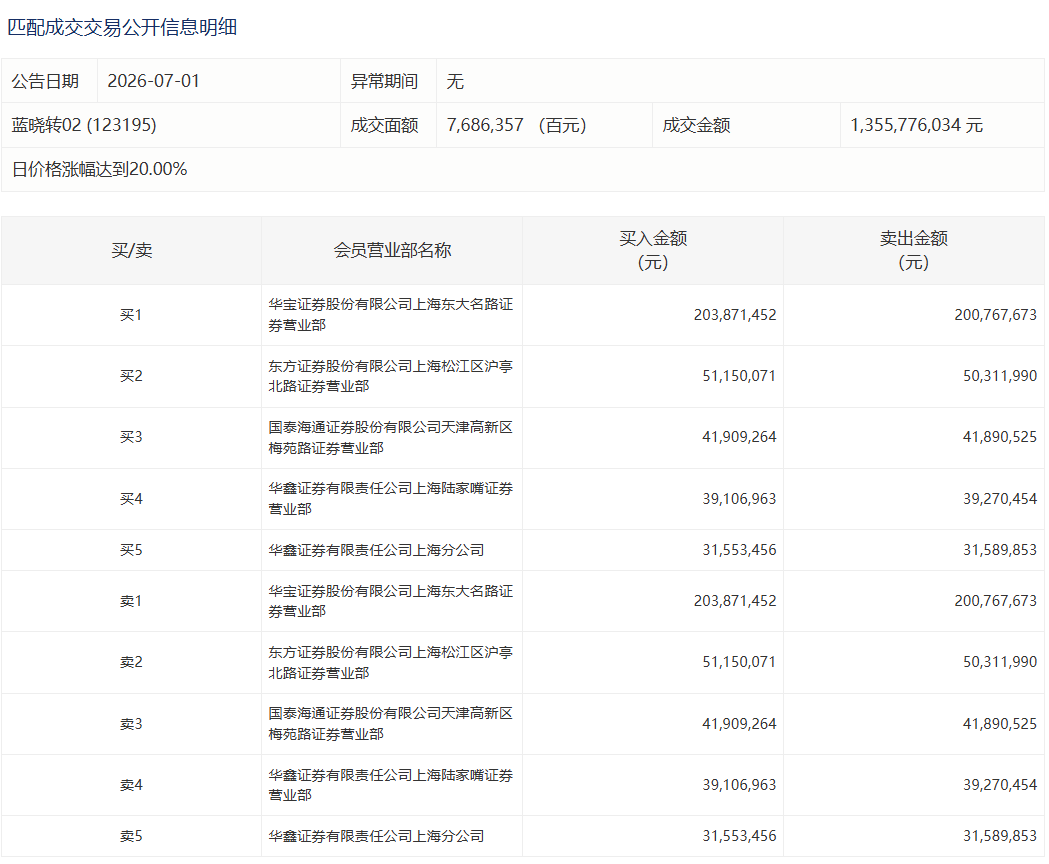The image size is (1049, 864).
Task: Click 华鑫证券上海分公司 name in 卖5 row
Action: click(x=376, y=836)
